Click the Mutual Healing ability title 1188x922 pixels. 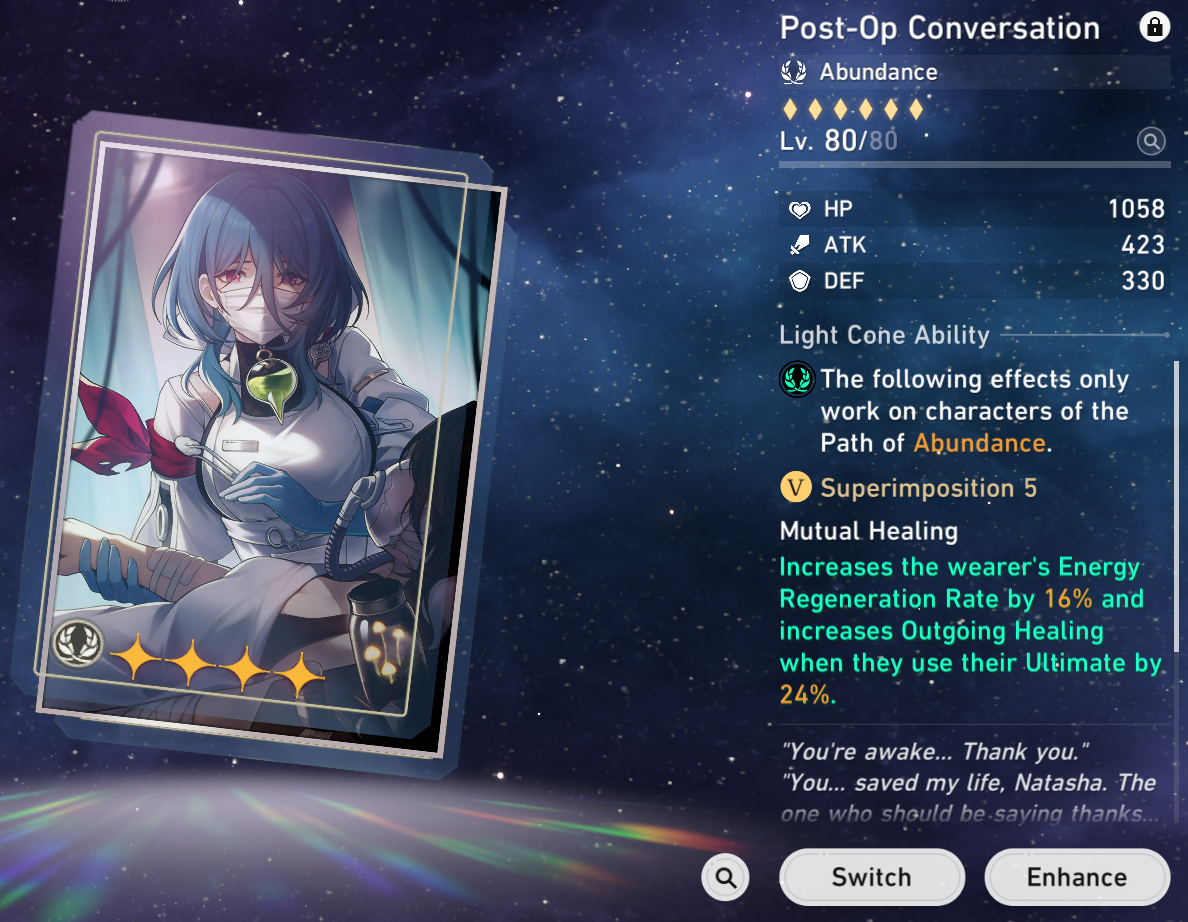[869, 531]
